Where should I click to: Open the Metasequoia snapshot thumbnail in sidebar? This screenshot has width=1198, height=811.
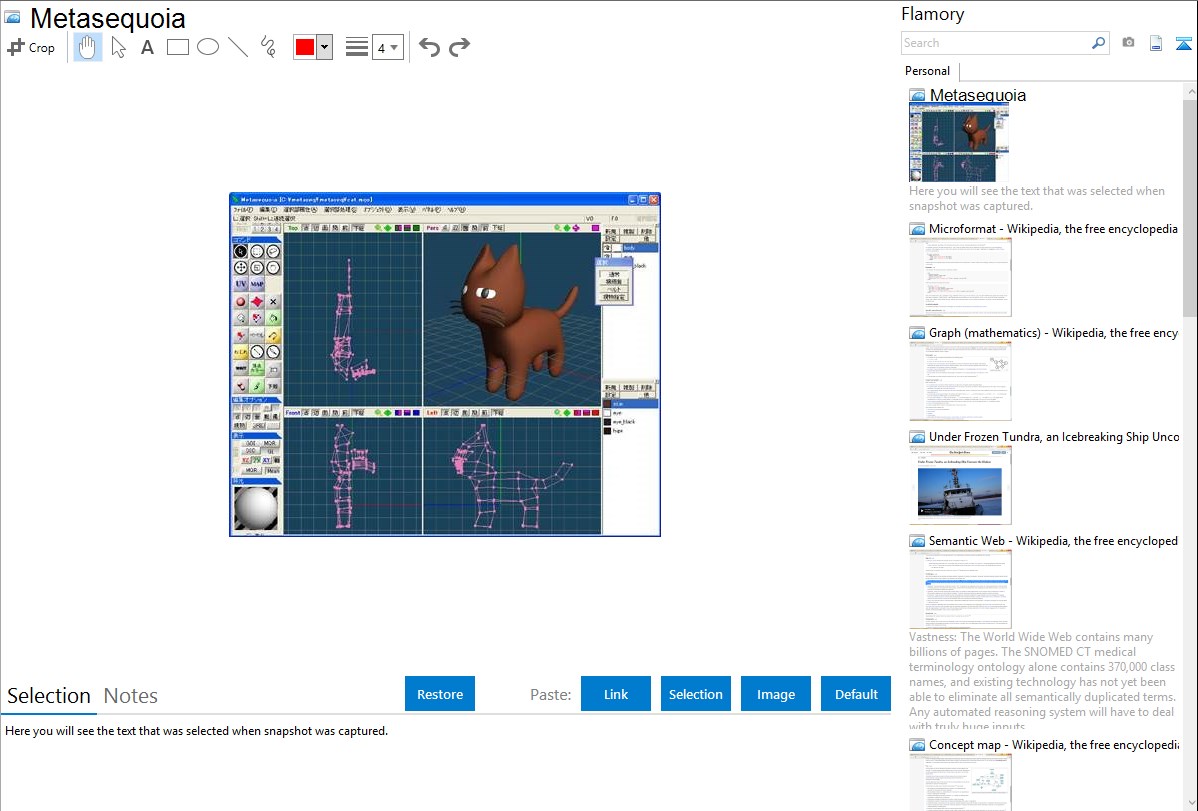[x=959, y=143]
